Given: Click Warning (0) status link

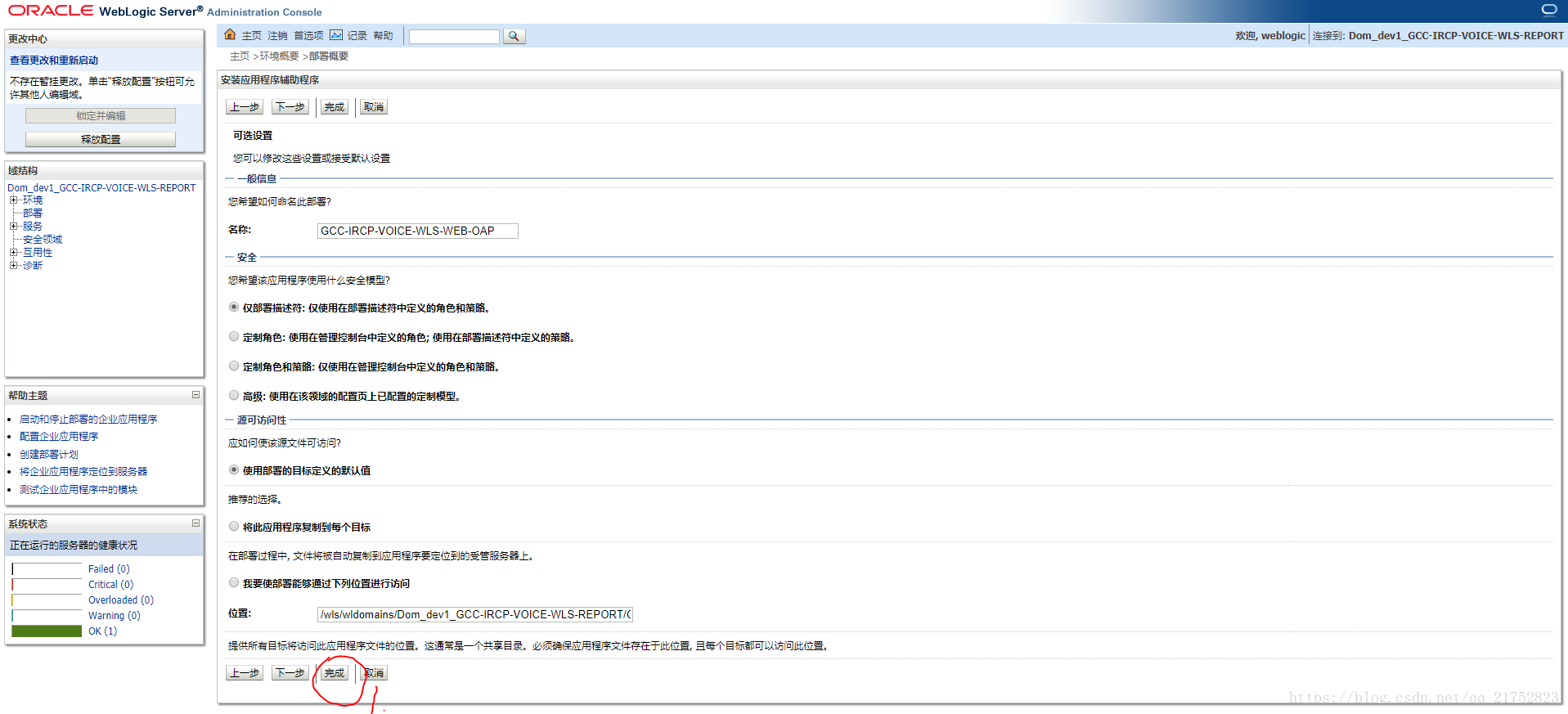Looking at the screenshot, I should pos(115,615).
